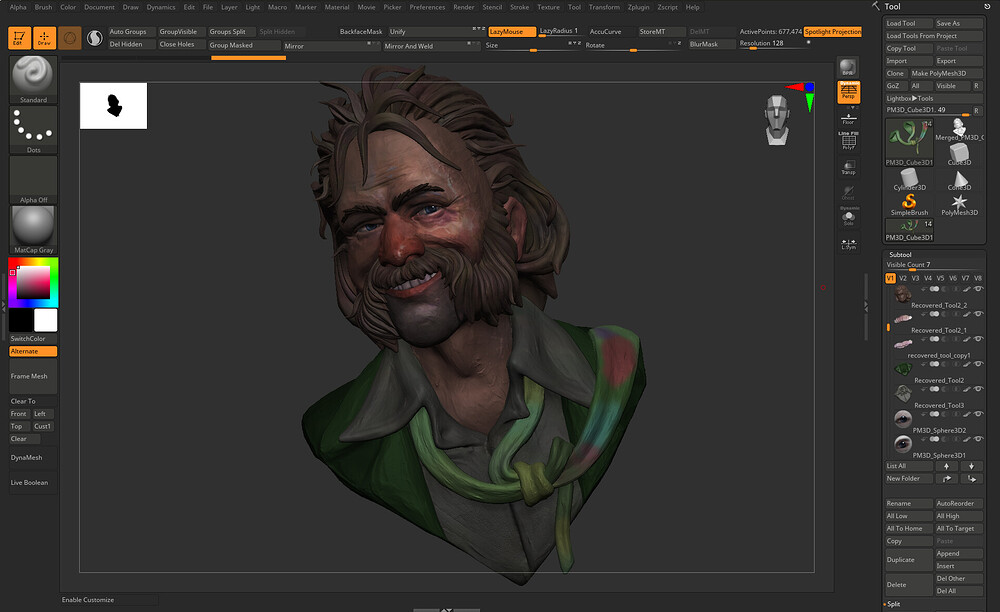Image resolution: width=1000 pixels, height=612 pixels.
Task: Open the Transform menu
Action: (604, 7)
